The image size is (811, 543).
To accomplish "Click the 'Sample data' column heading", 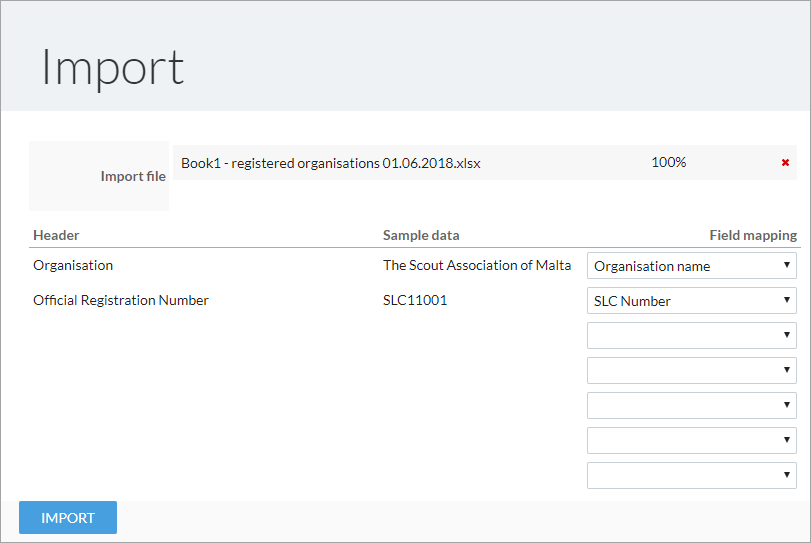I will point(421,236).
